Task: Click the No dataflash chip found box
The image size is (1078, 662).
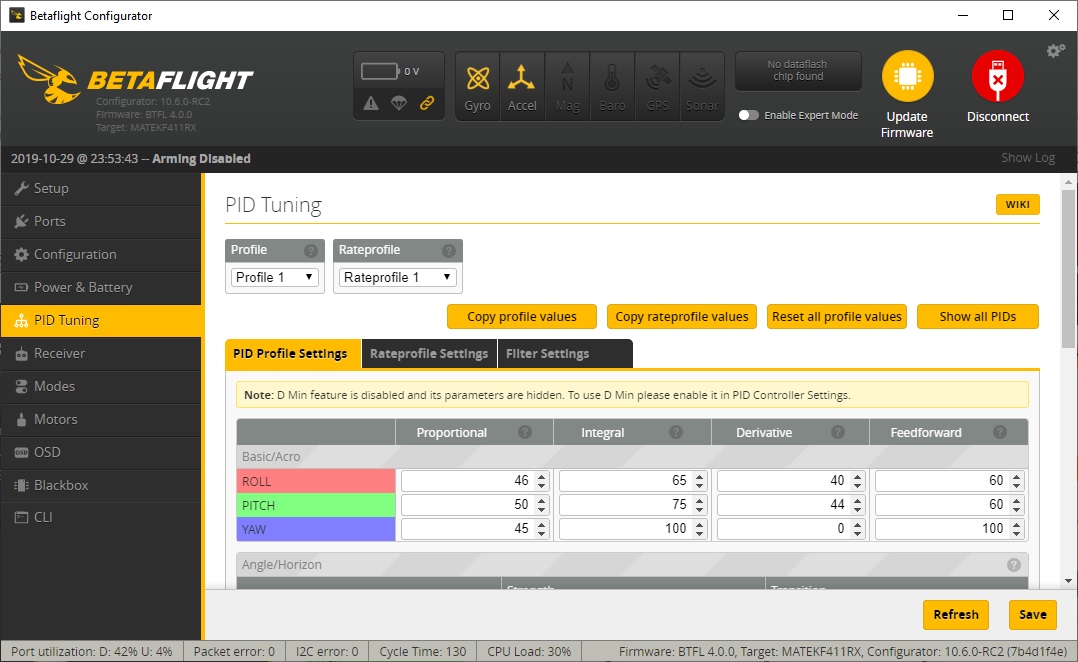Action: [798, 71]
